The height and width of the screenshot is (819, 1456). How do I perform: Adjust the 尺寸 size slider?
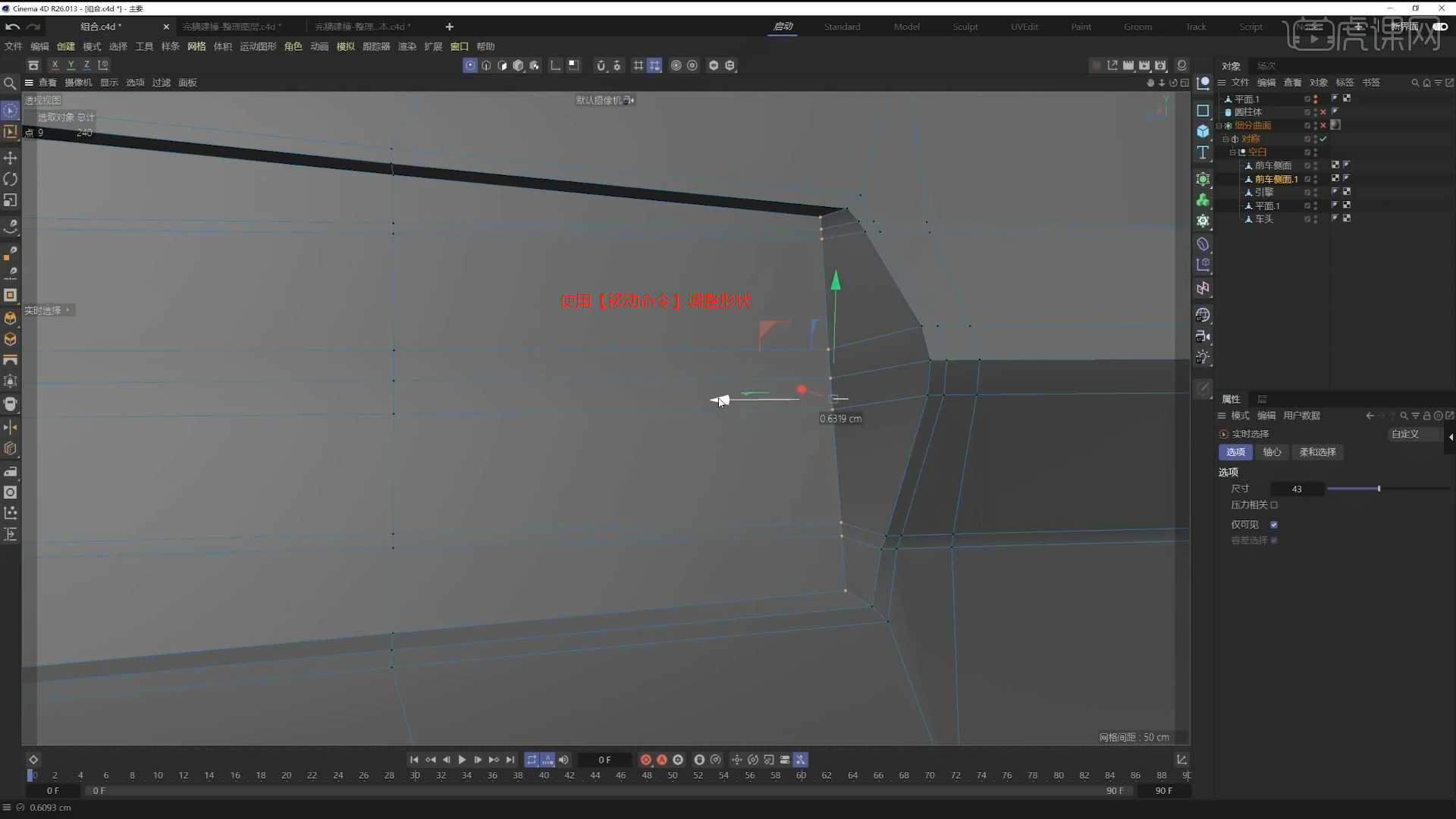pos(1388,489)
